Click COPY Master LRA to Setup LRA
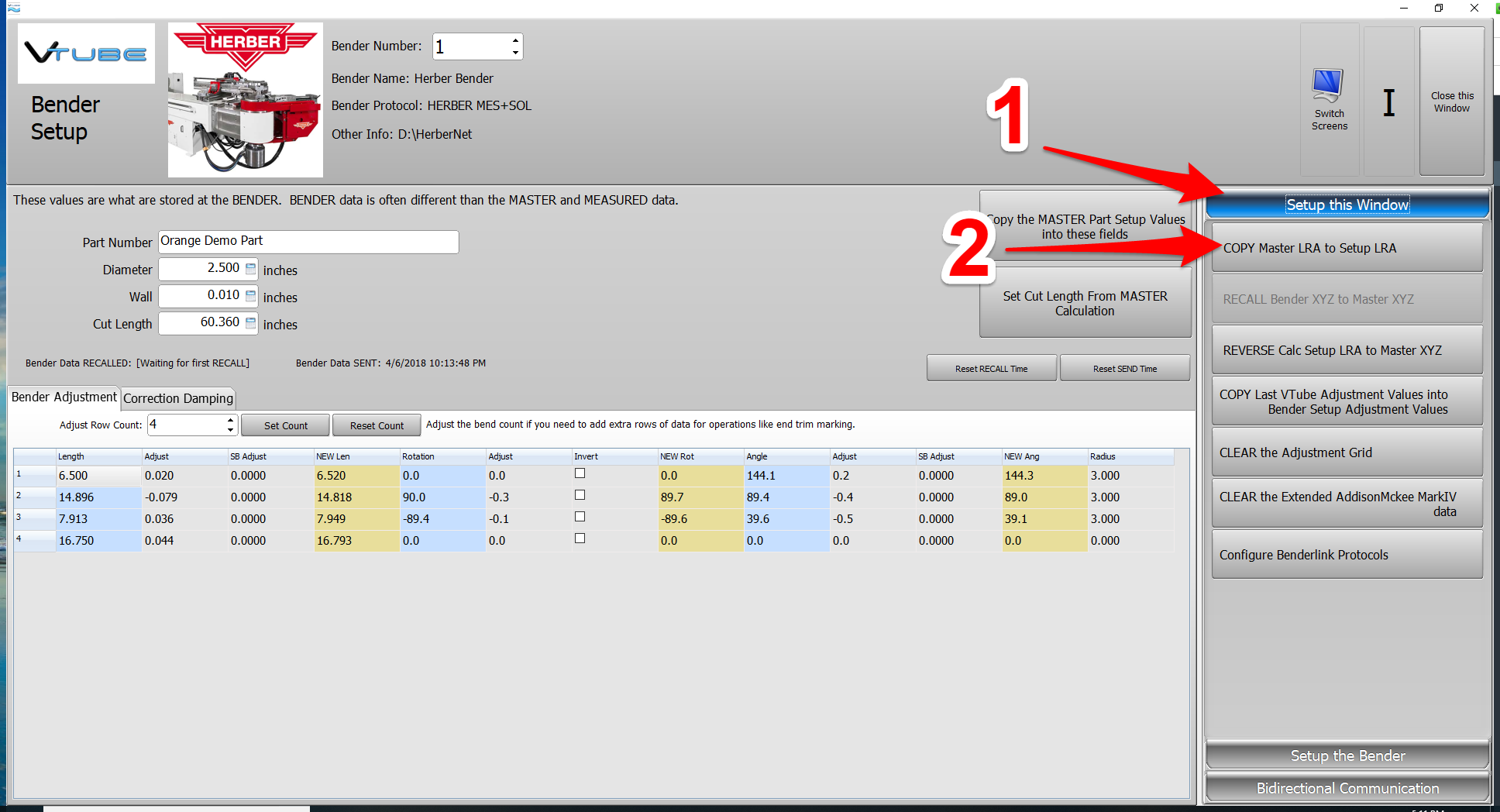Image resolution: width=1500 pixels, height=812 pixels. coord(1347,248)
